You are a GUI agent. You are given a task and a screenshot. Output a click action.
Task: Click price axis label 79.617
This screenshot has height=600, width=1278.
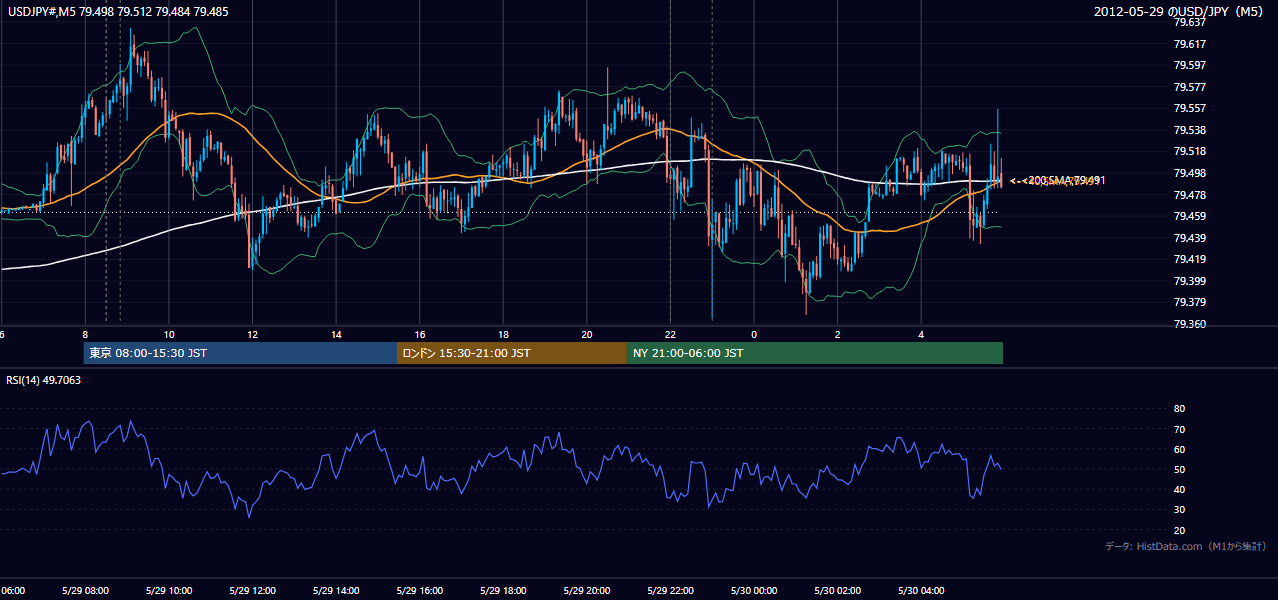[x=1191, y=43]
